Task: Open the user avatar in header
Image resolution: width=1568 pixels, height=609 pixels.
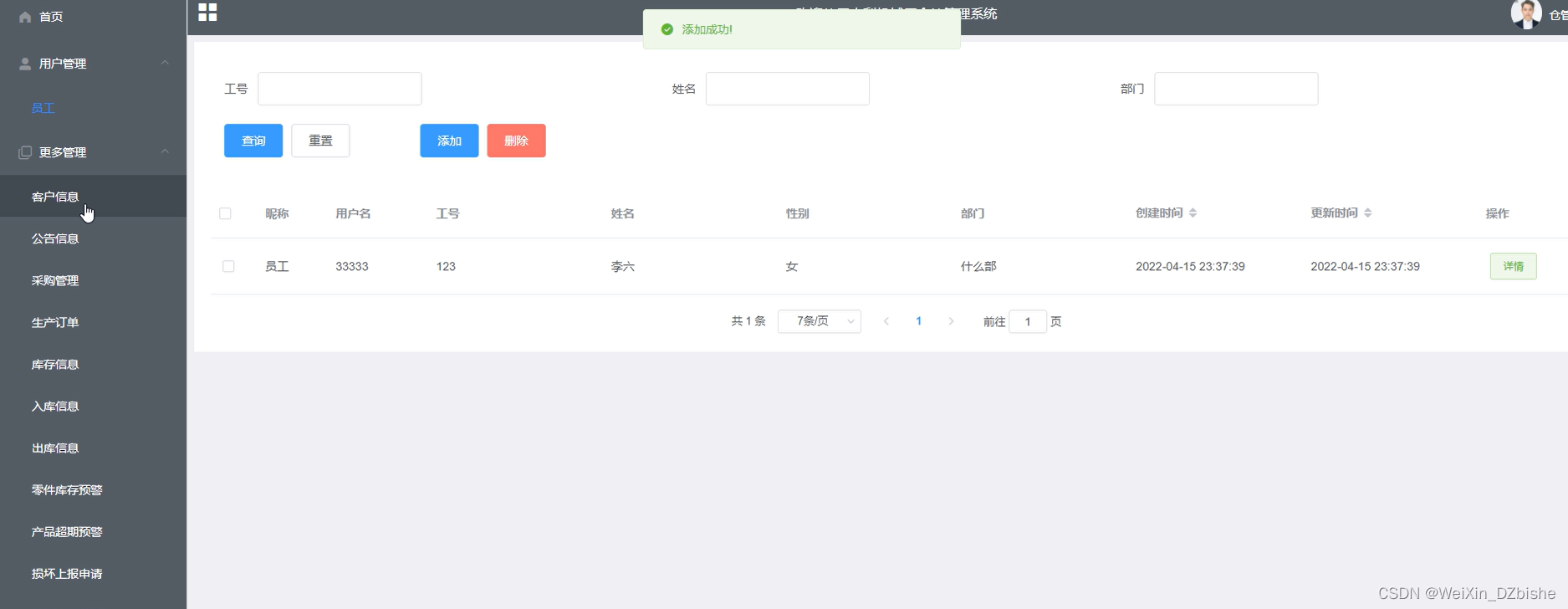Action: coord(1526,14)
